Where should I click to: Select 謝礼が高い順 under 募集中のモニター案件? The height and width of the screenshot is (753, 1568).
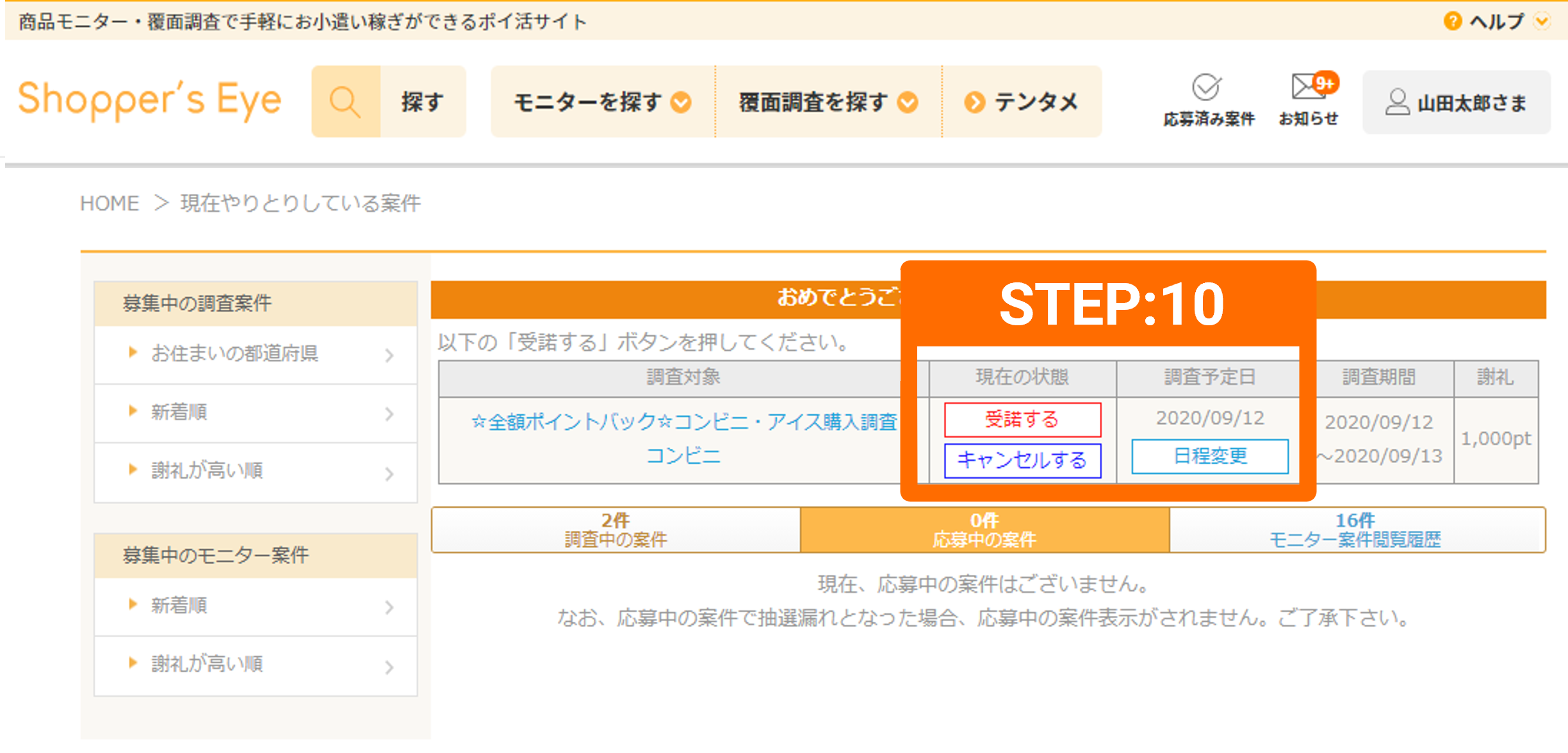pyautogui.click(x=256, y=665)
